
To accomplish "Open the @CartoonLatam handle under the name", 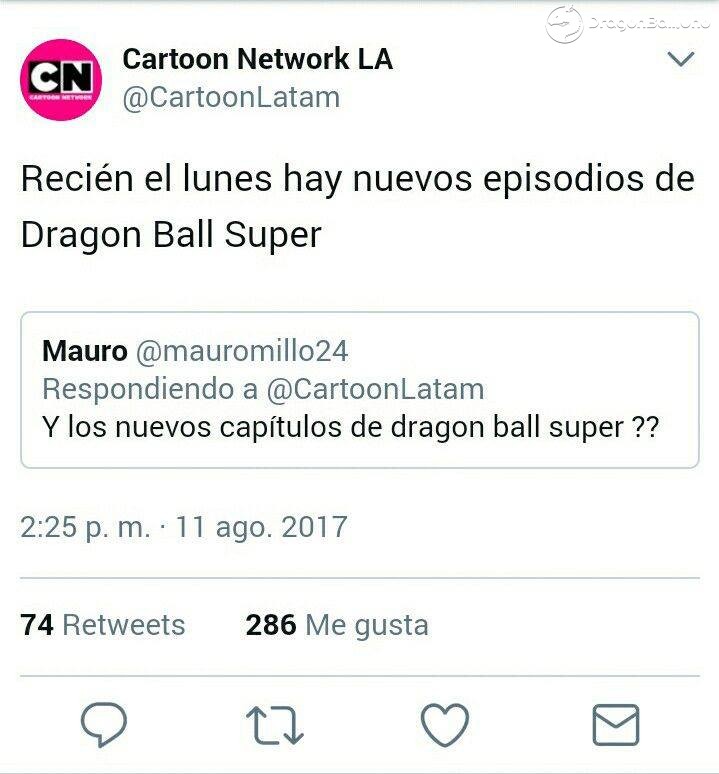I will pyautogui.click(x=231, y=97).
